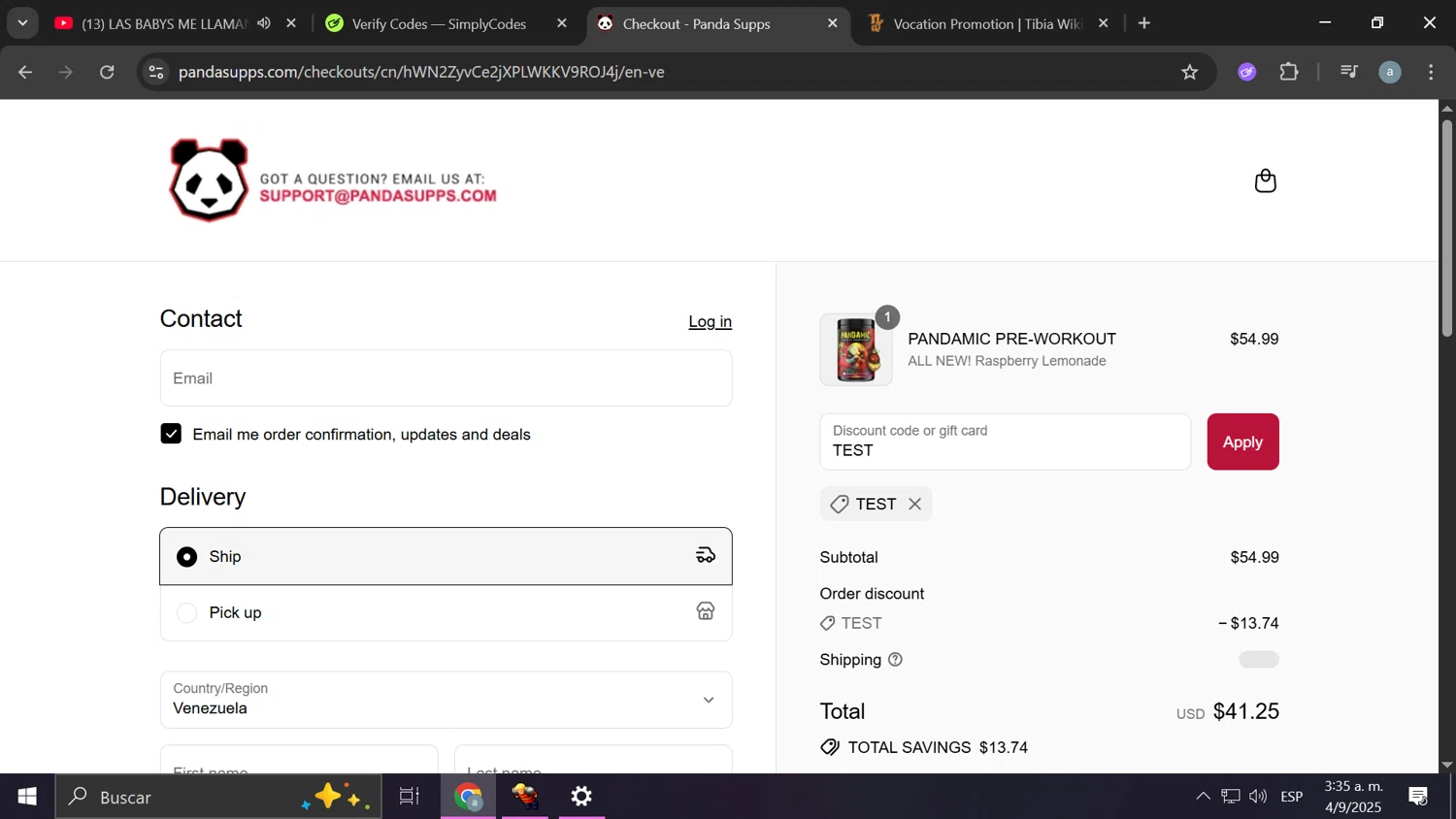
Task: Open Task View in the taskbar
Action: 410,797
